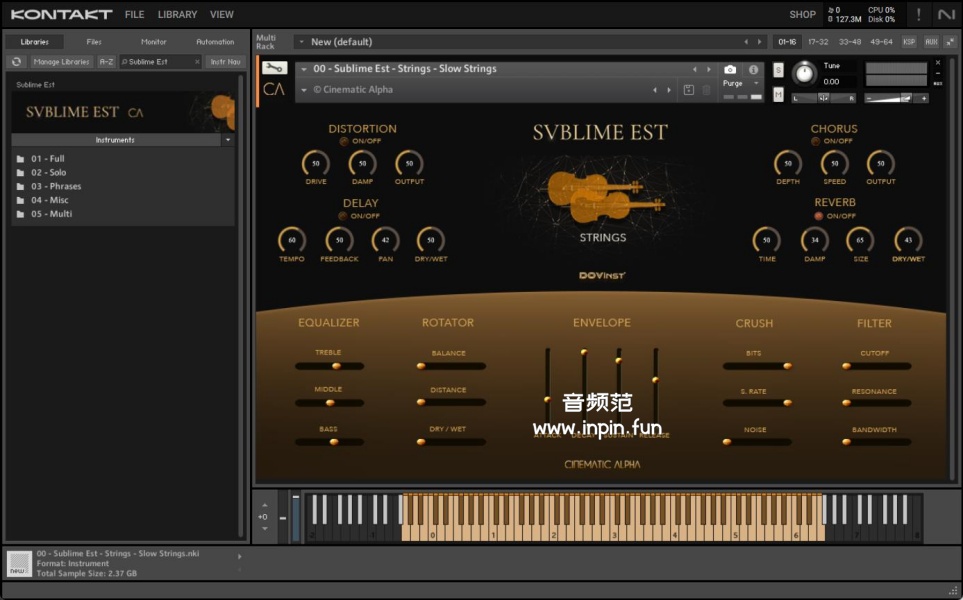Click the Manage Libraries button

pos(61,62)
